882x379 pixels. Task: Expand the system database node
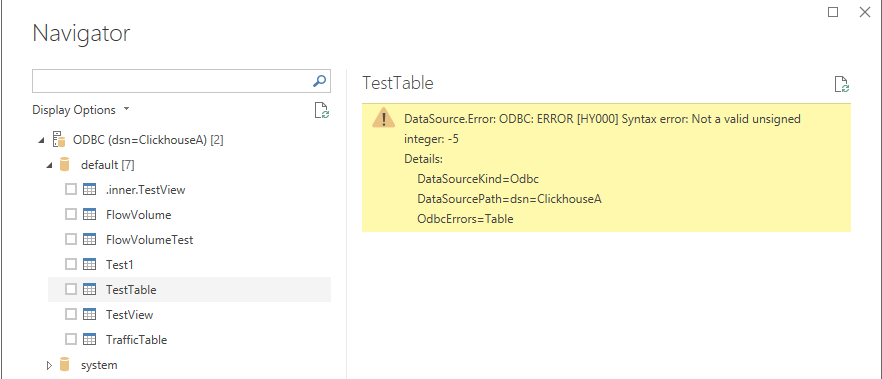(50, 365)
